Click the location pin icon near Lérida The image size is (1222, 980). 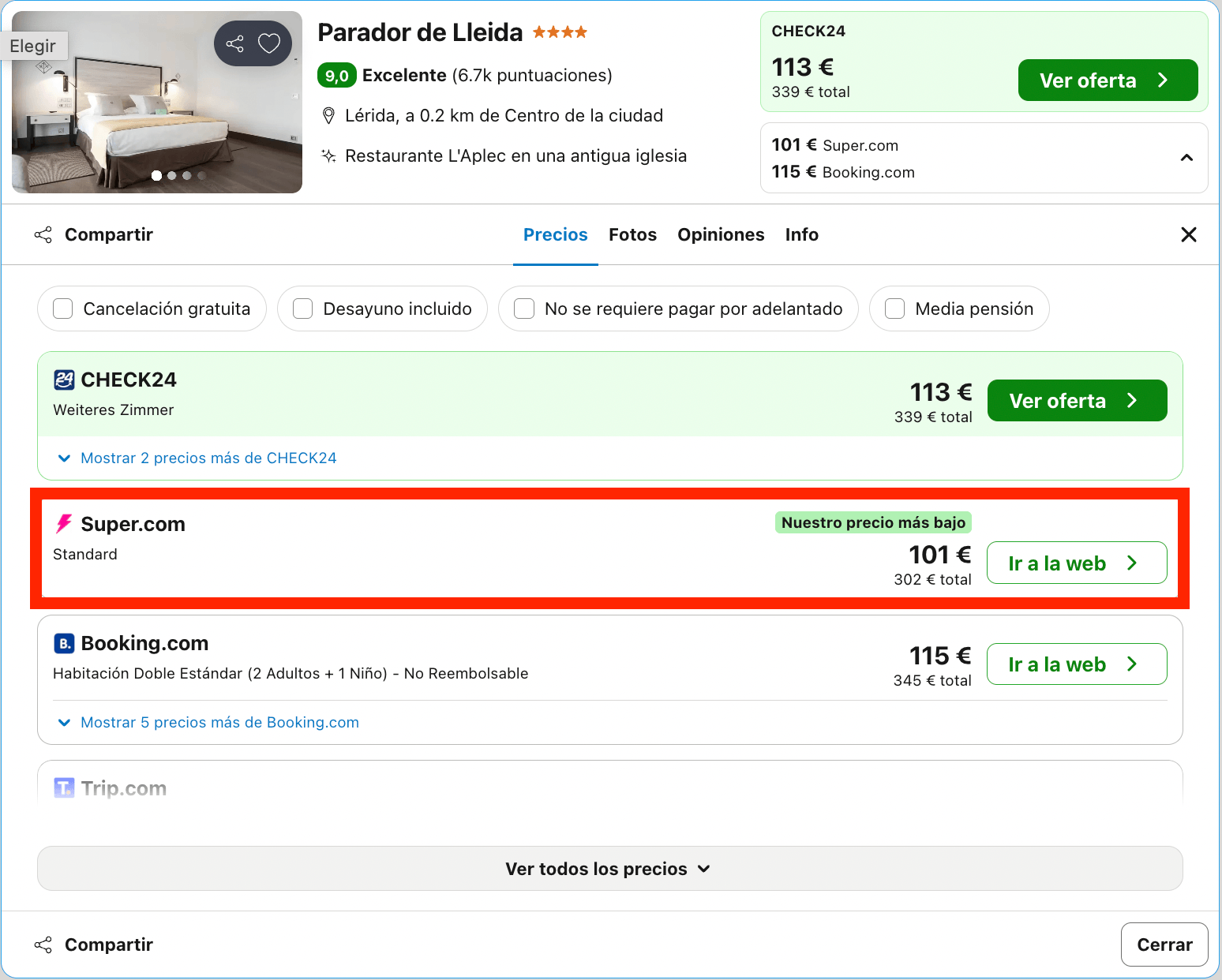[328, 116]
